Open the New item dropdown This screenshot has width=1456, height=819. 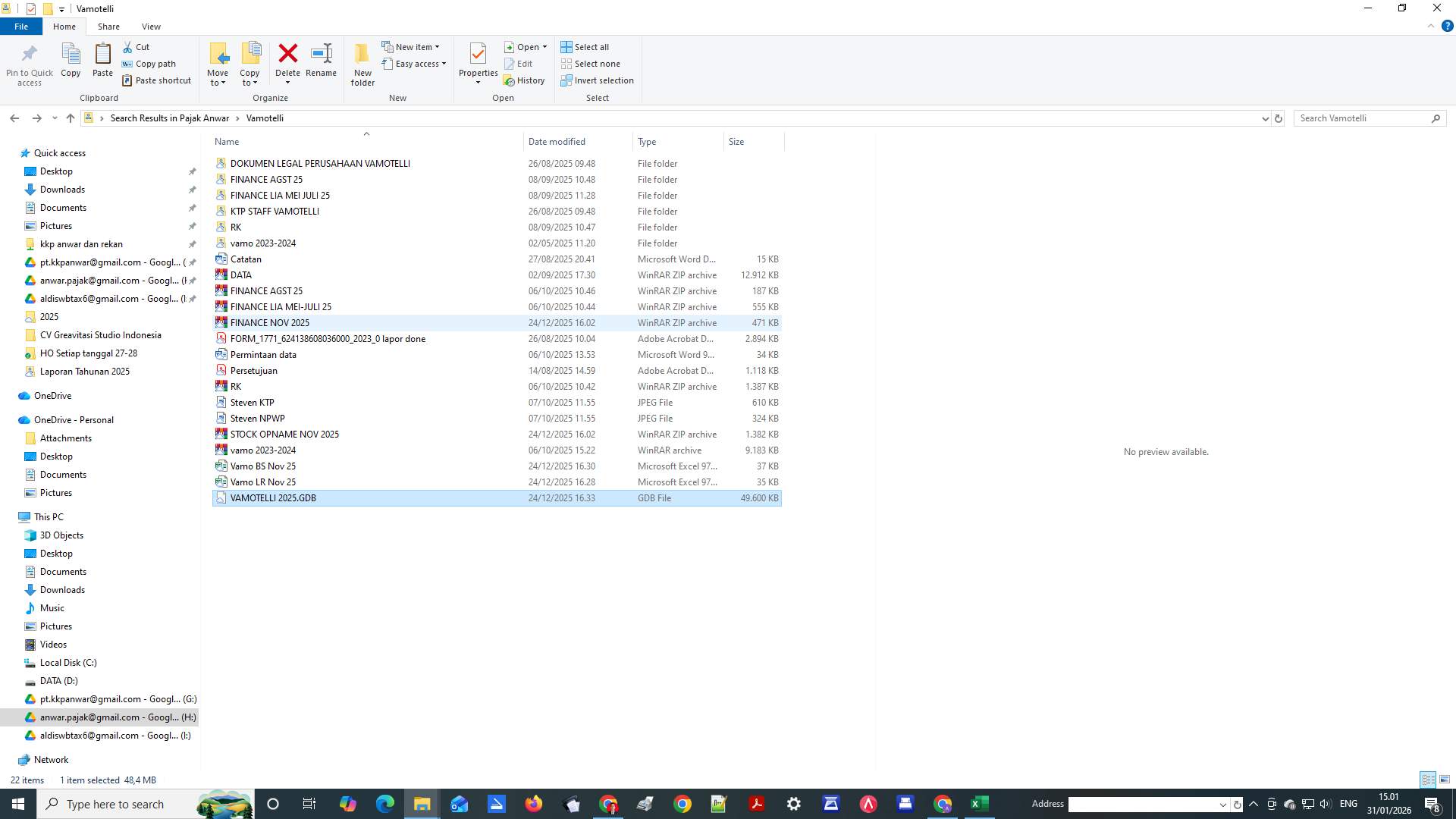pyautogui.click(x=438, y=46)
